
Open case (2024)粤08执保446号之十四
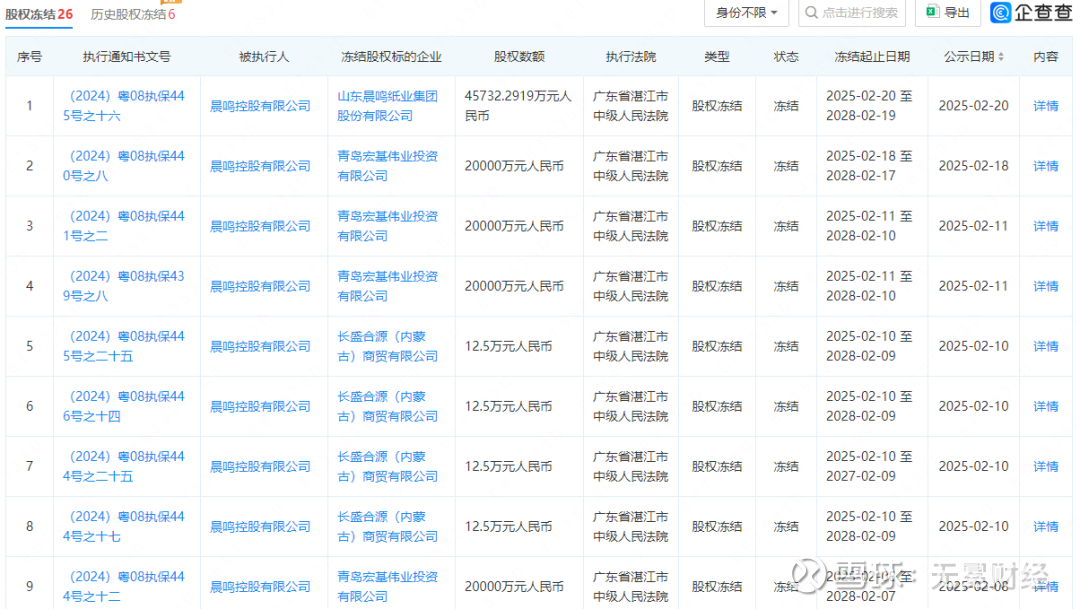(x=124, y=406)
